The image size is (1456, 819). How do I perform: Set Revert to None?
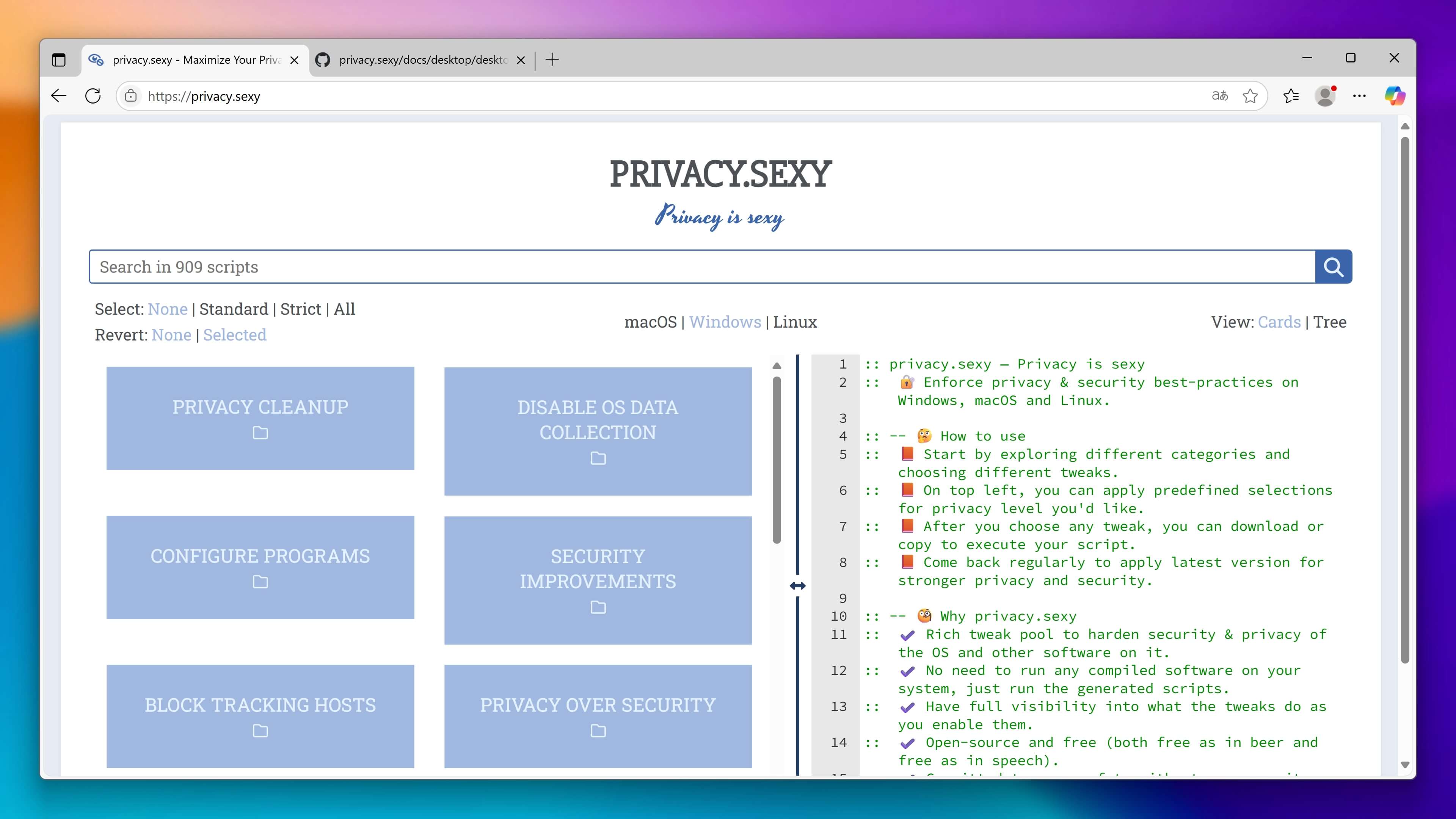pos(171,335)
